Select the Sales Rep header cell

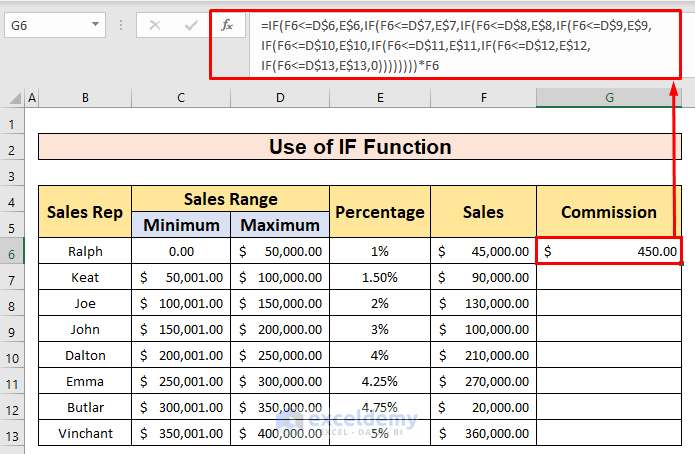pyautogui.click(x=85, y=212)
